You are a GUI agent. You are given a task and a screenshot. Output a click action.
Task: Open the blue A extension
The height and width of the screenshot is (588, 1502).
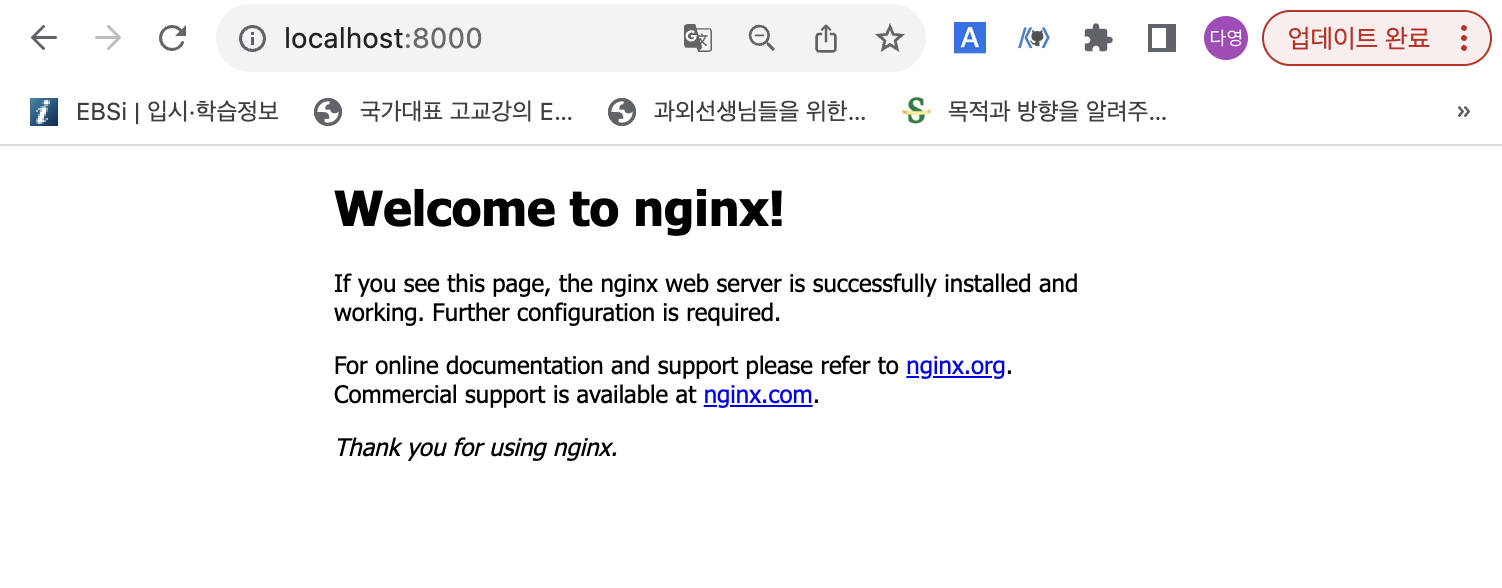969,38
